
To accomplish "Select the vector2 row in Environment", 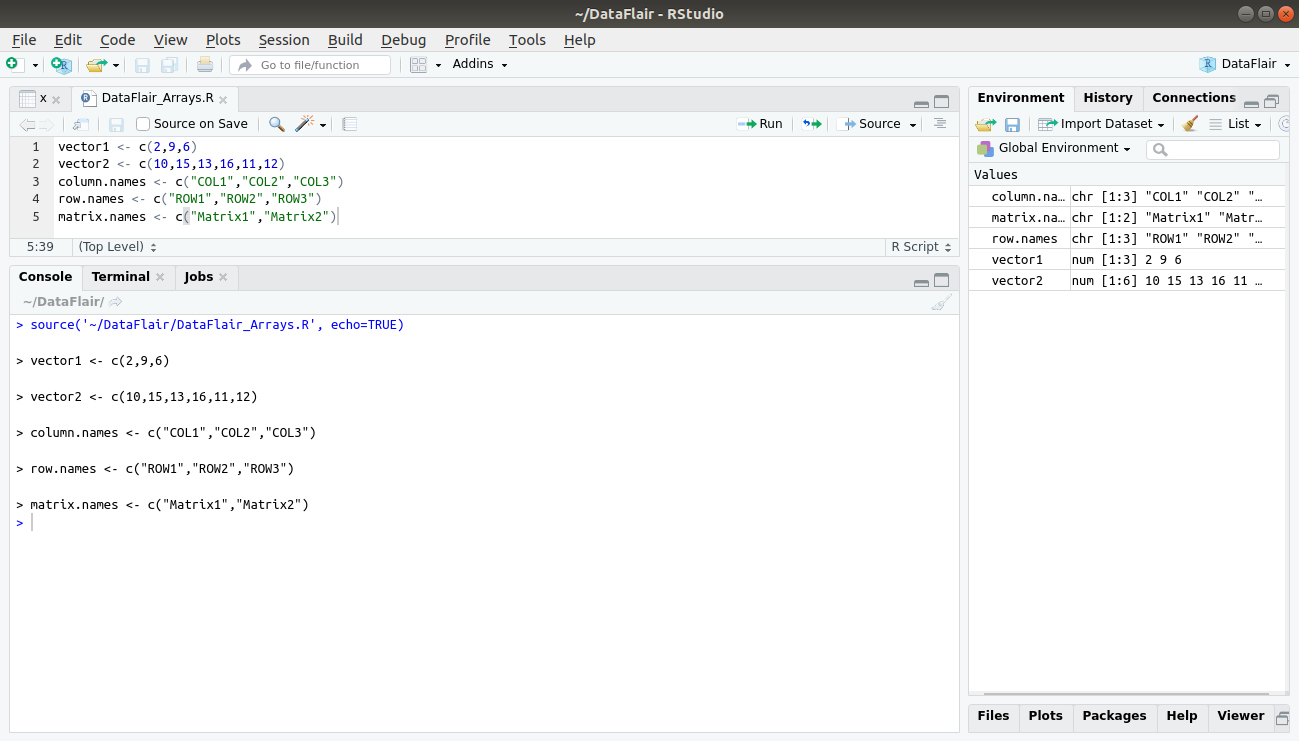I will tap(1128, 281).
